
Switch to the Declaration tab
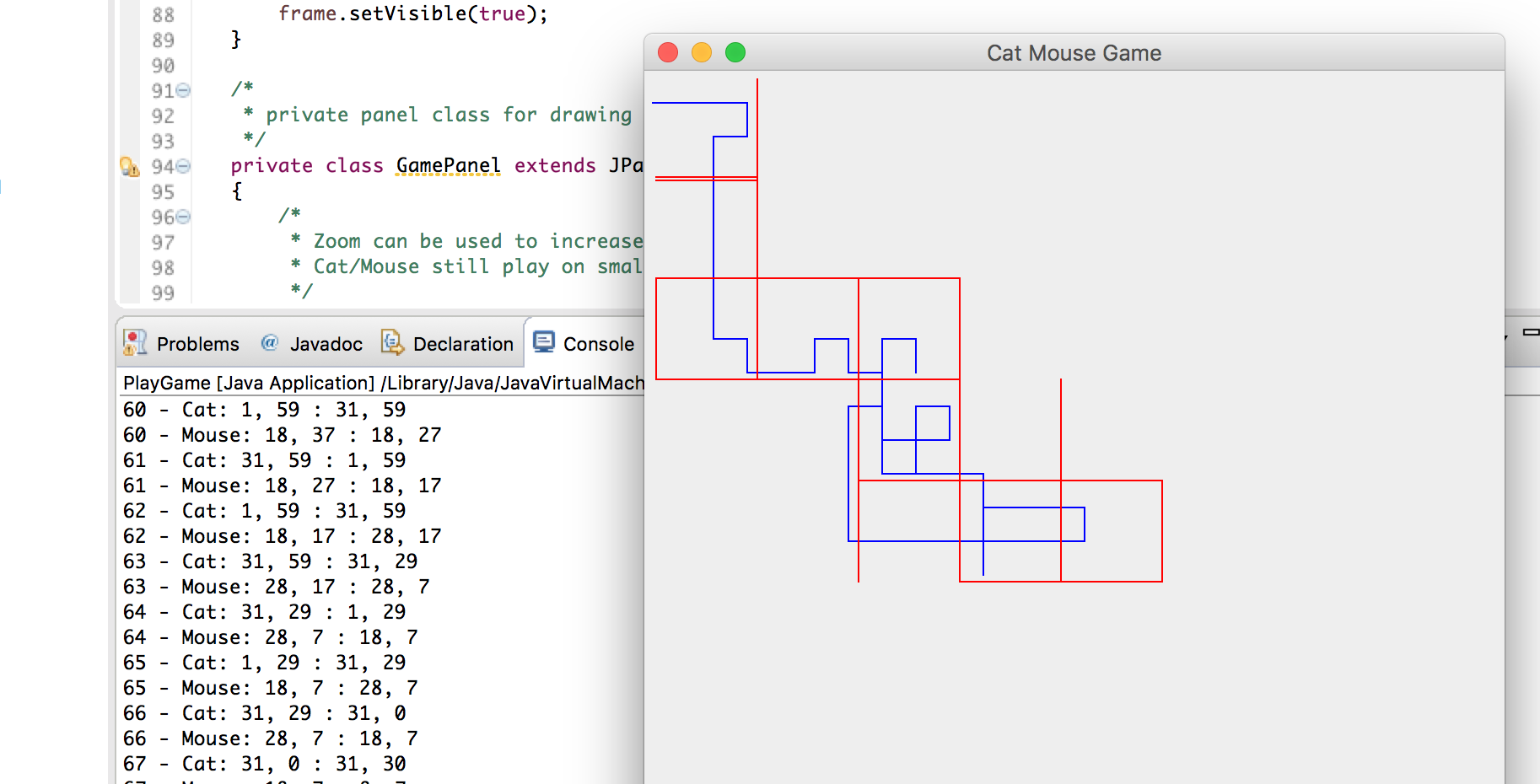click(462, 344)
